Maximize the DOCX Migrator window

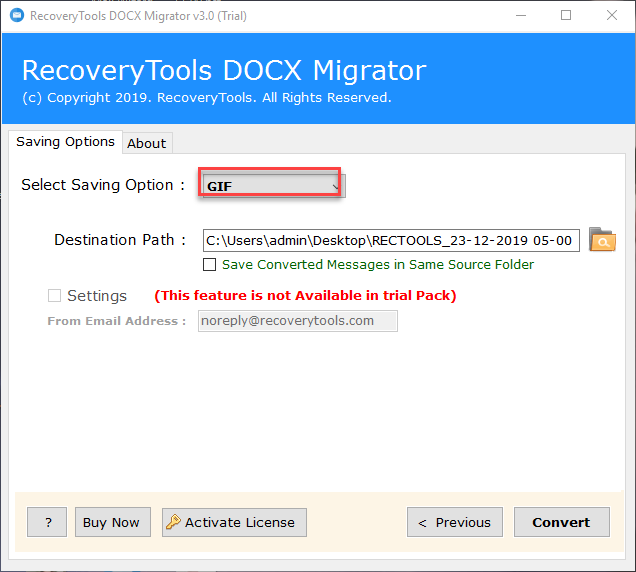566,16
